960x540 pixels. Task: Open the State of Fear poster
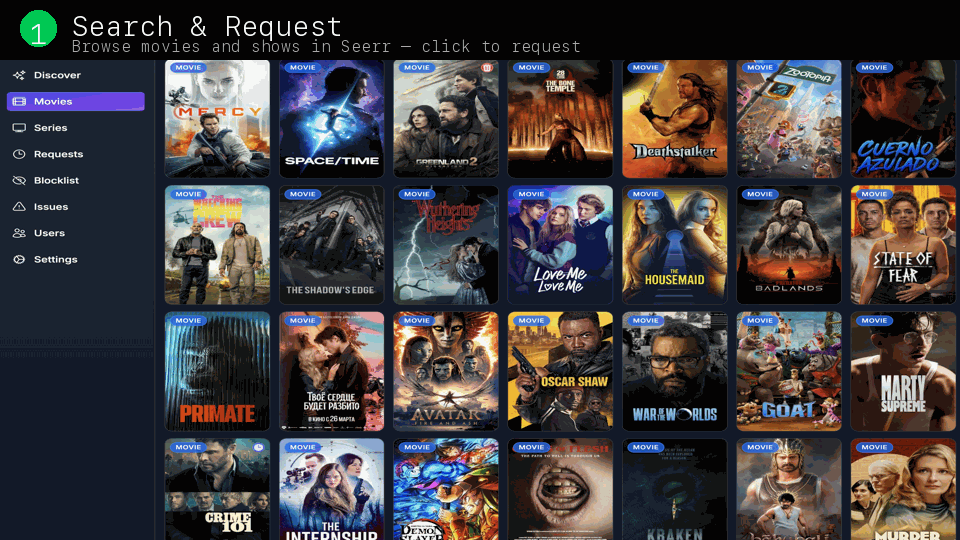(903, 245)
